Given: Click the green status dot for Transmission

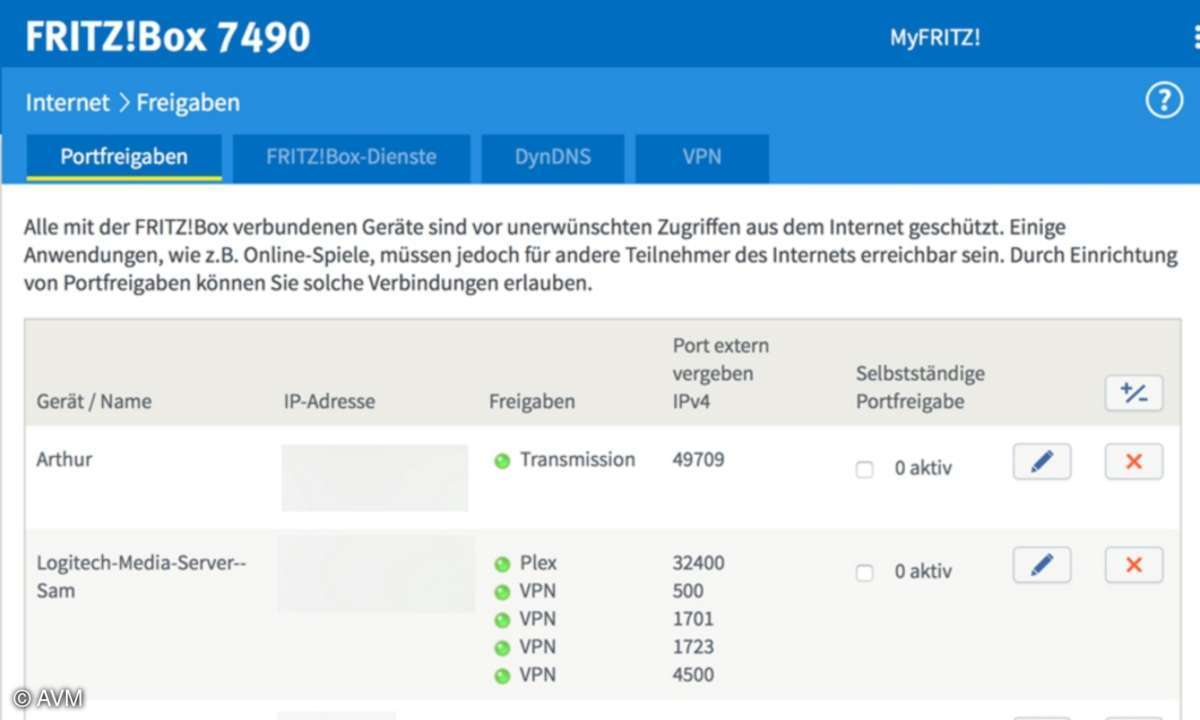Looking at the screenshot, I should (502, 461).
